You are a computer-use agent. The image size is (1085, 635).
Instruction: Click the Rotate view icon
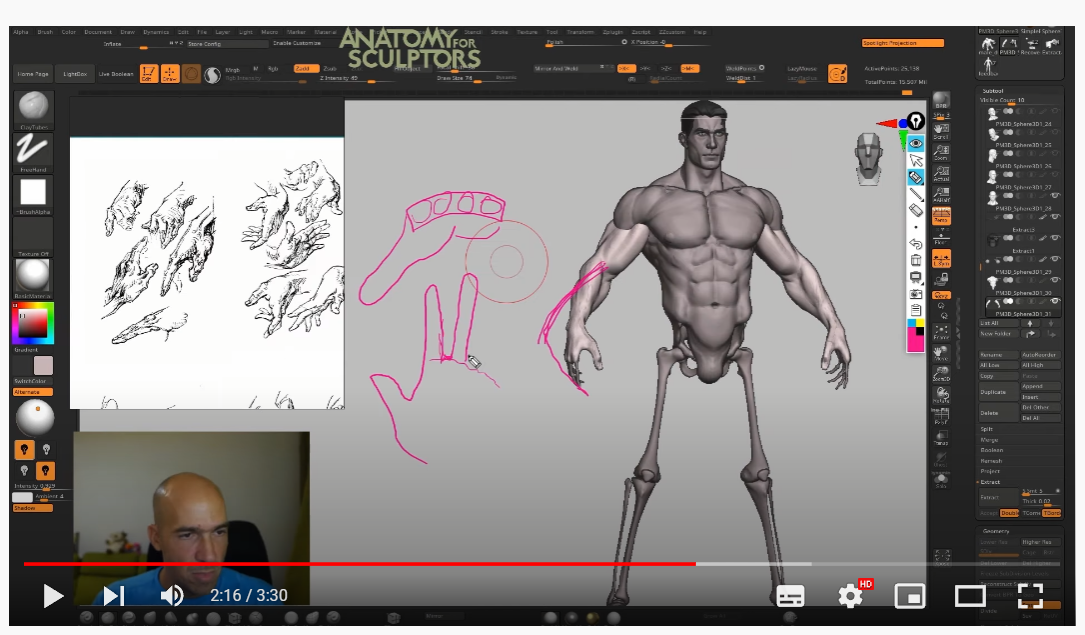click(x=941, y=395)
